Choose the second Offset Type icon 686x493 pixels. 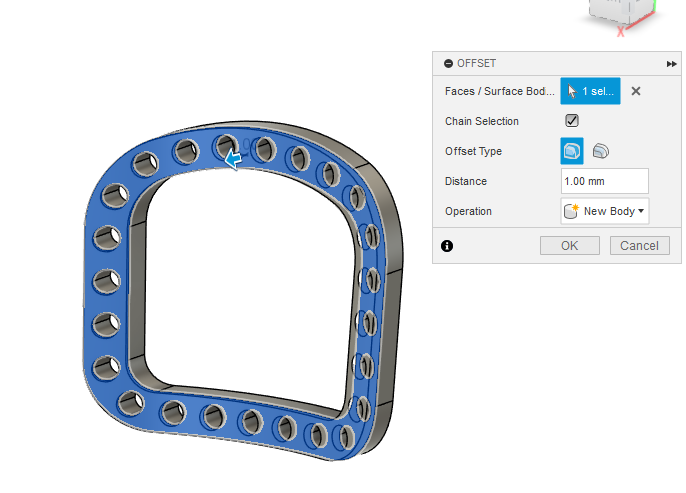[x=600, y=151]
